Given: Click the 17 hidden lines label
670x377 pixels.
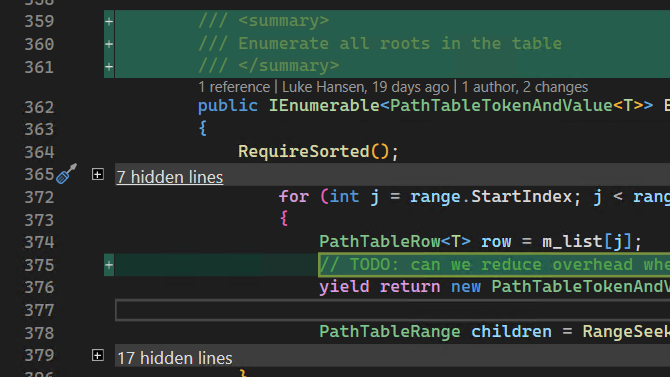Looking at the screenshot, I should [x=175, y=358].
